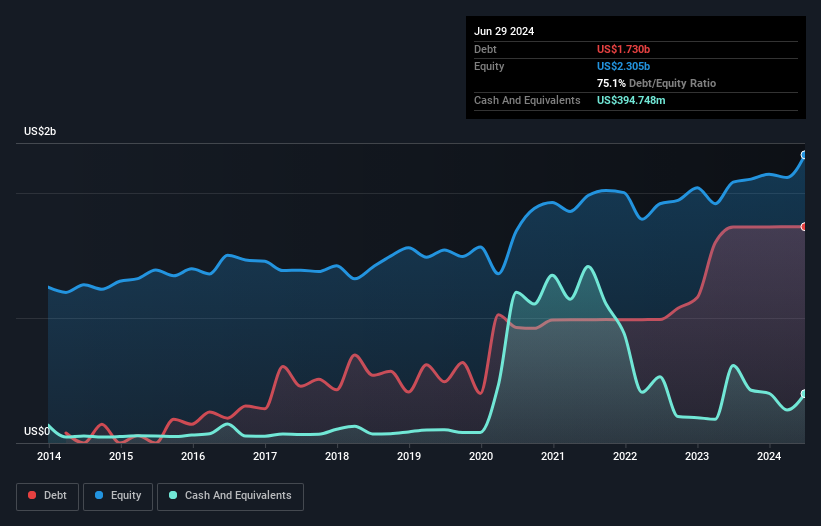Click the Equity row label in tooltip
Viewport: 821px width, 526px height.
coord(489,66)
